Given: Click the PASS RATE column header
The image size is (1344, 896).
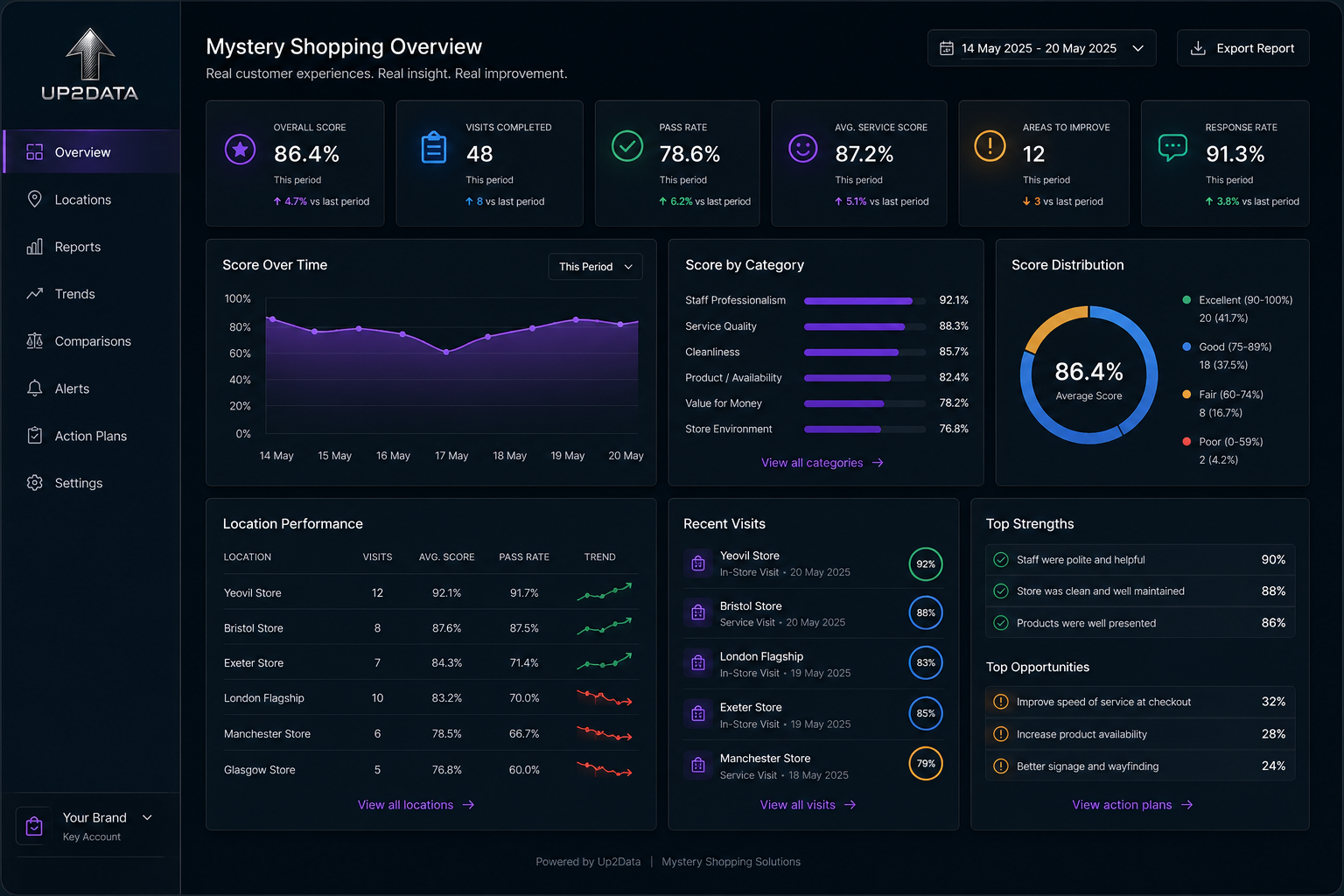Looking at the screenshot, I should click(x=524, y=557).
